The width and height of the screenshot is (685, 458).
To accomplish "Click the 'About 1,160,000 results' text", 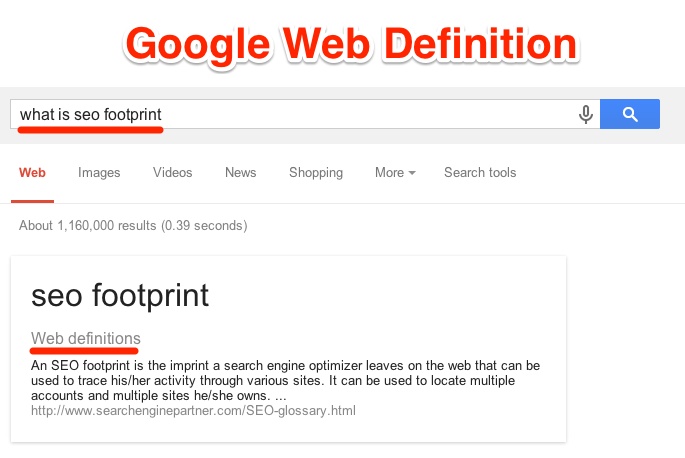I will coord(87,226).
